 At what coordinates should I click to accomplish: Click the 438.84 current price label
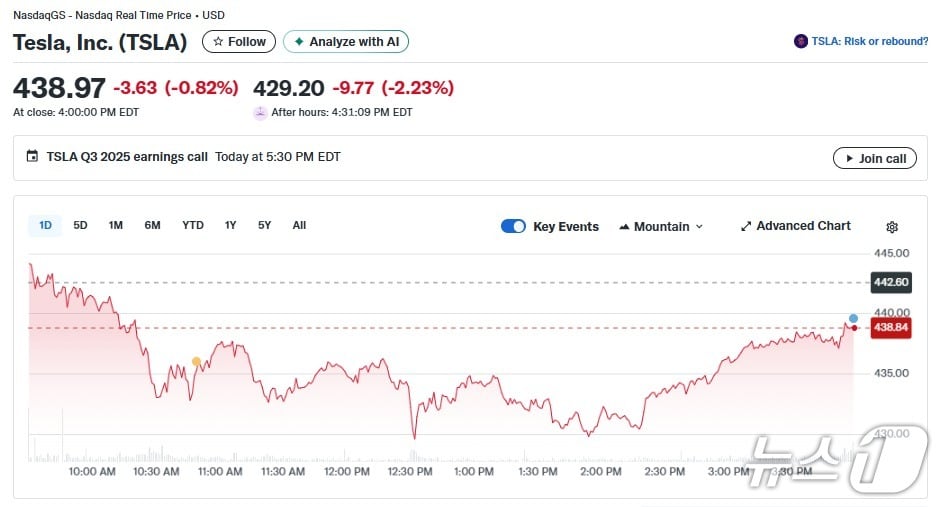pos(890,327)
